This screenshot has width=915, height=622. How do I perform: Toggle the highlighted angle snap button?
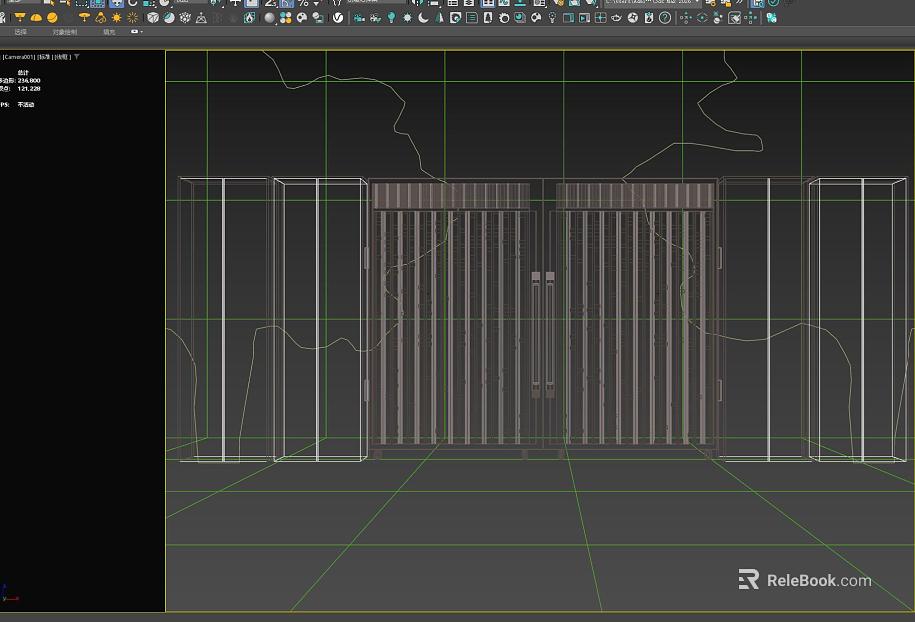point(287,3)
